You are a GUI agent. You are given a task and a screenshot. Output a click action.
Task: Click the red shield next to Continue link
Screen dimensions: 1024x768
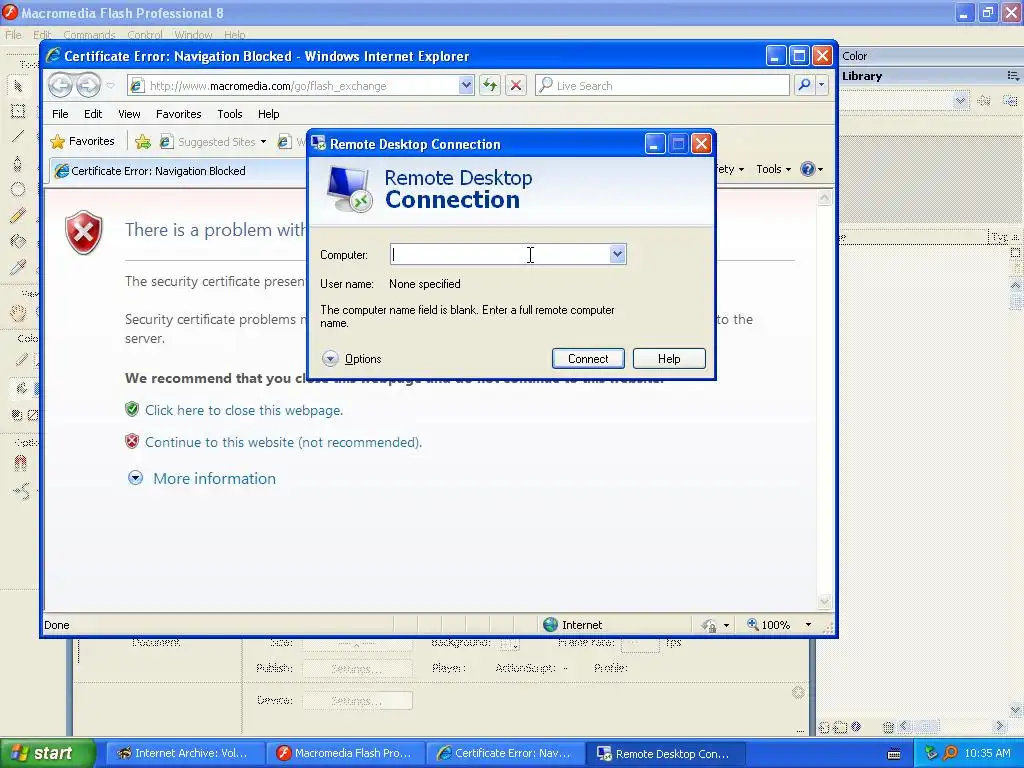[132, 441]
